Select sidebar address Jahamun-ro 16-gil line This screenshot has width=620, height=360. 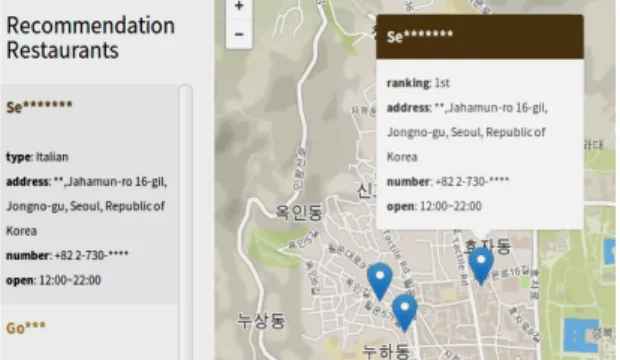[x=87, y=182]
